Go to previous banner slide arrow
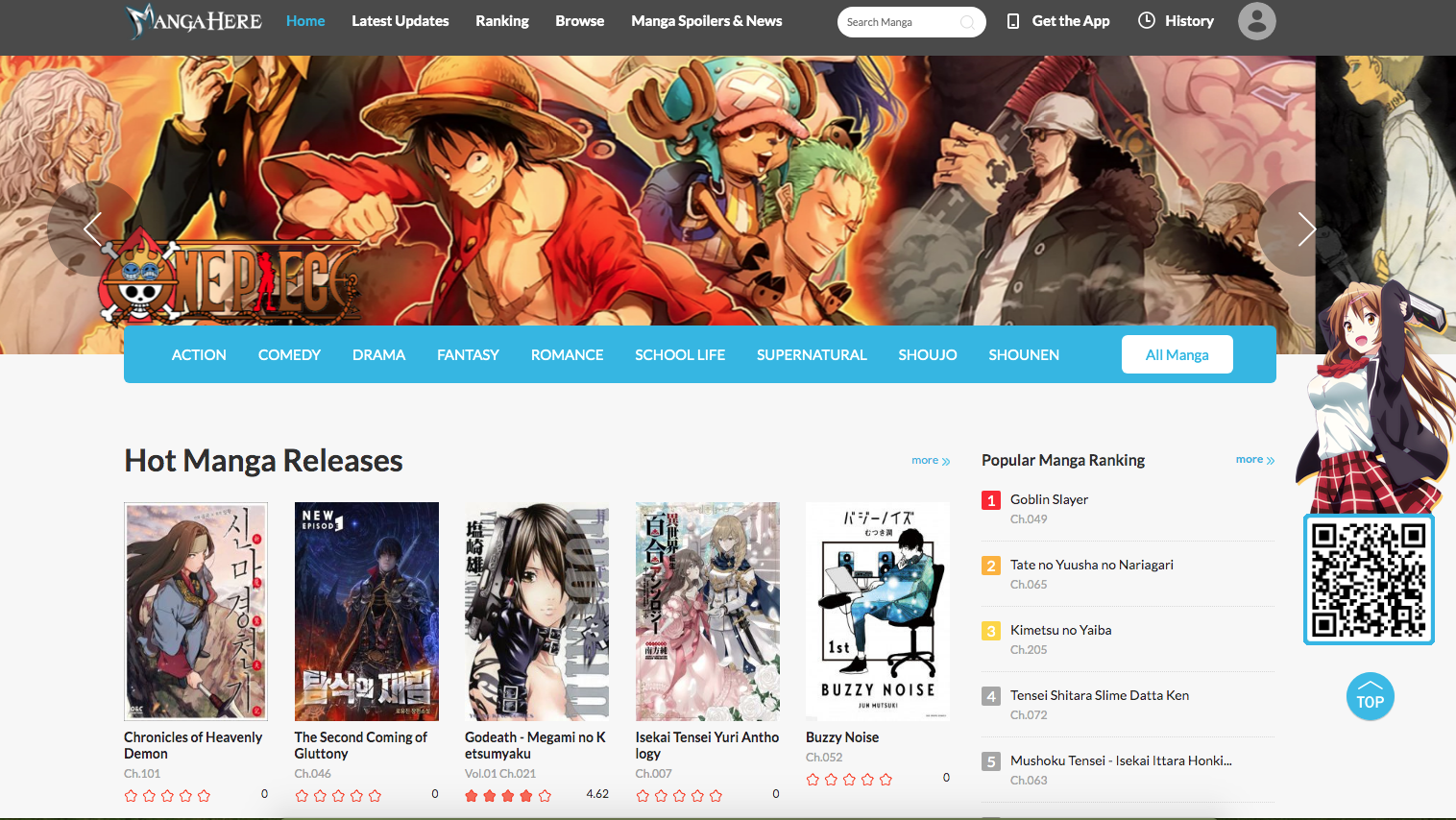 [x=92, y=229]
